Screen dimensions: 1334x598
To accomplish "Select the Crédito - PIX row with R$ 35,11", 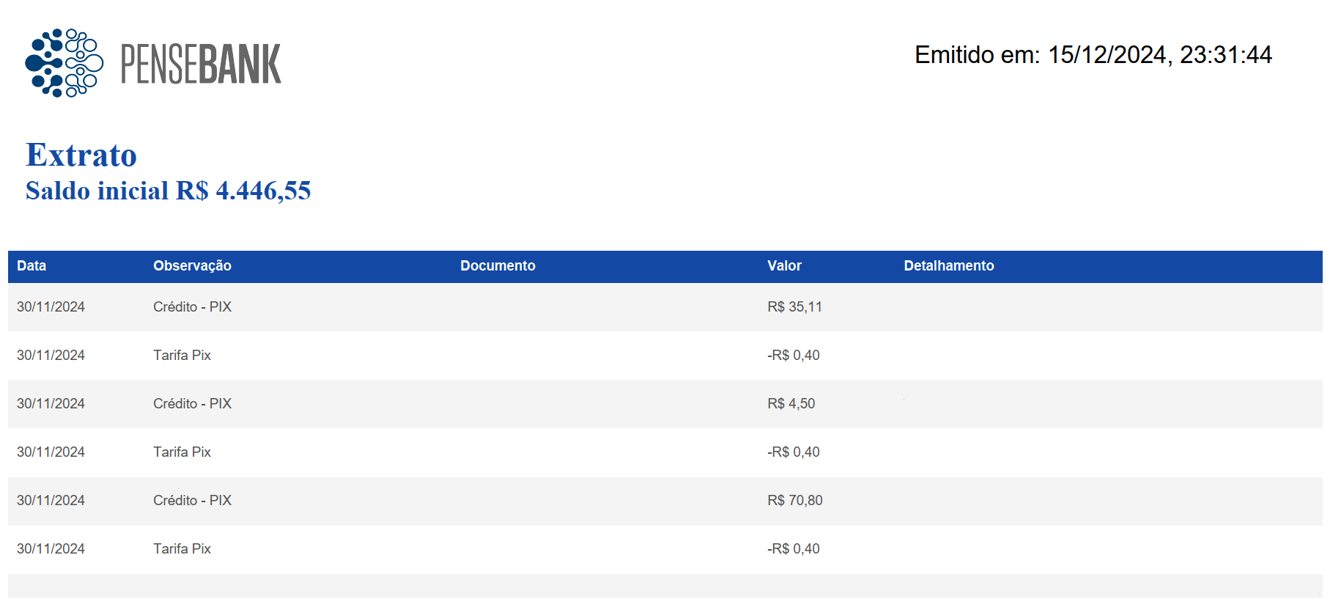I will pyautogui.click(x=665, y=307).
